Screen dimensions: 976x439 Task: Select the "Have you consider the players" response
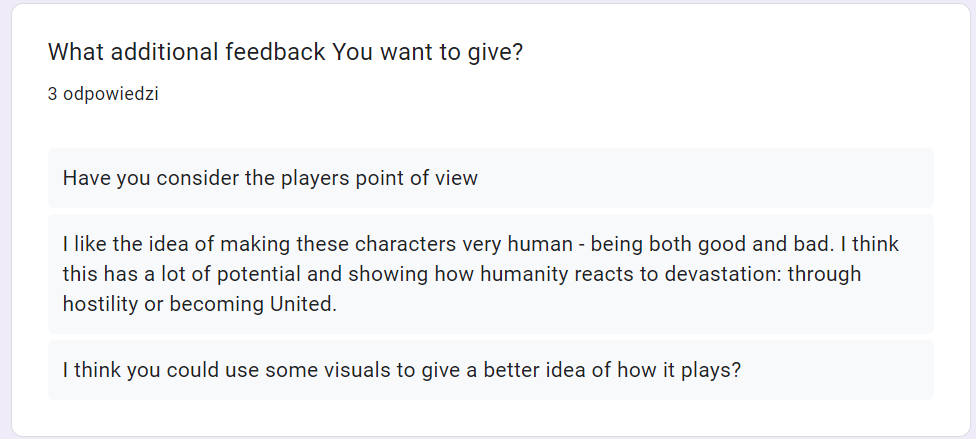[490, 178]
